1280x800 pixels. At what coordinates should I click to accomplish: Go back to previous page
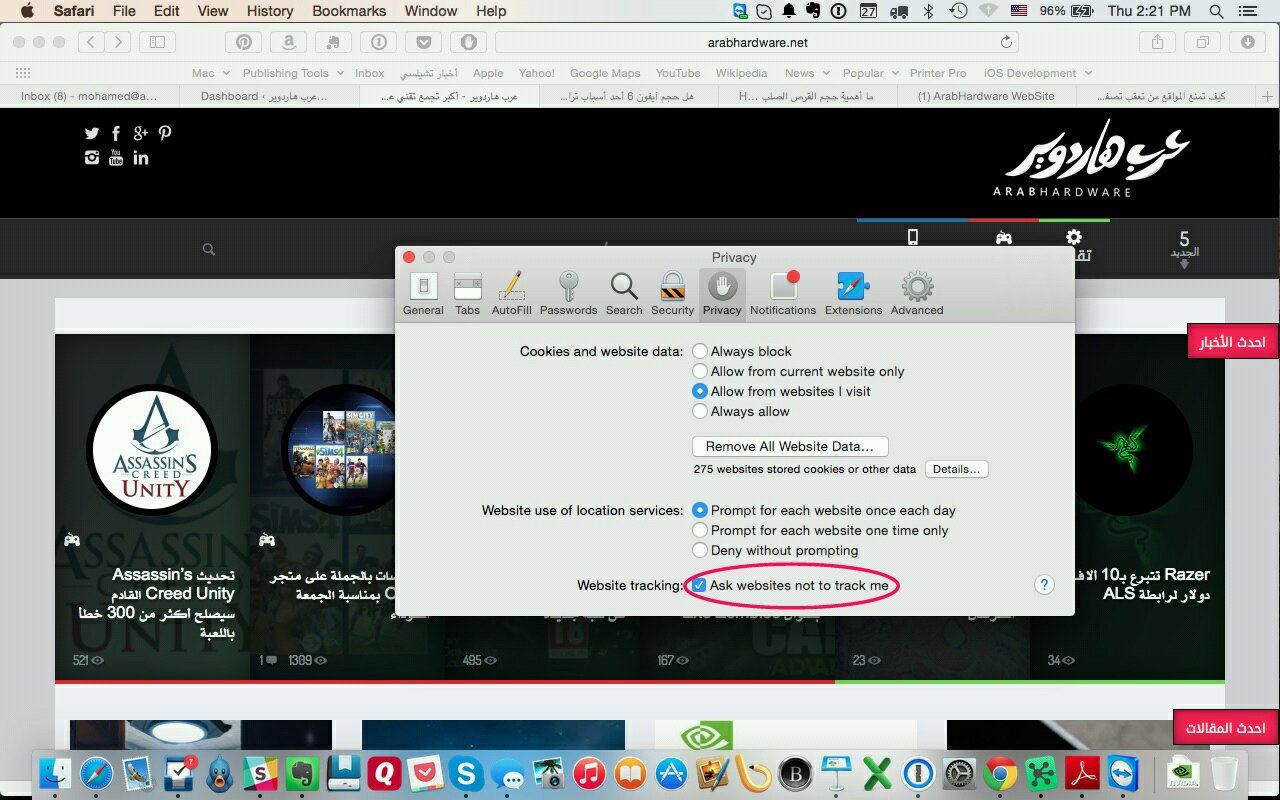92,42
